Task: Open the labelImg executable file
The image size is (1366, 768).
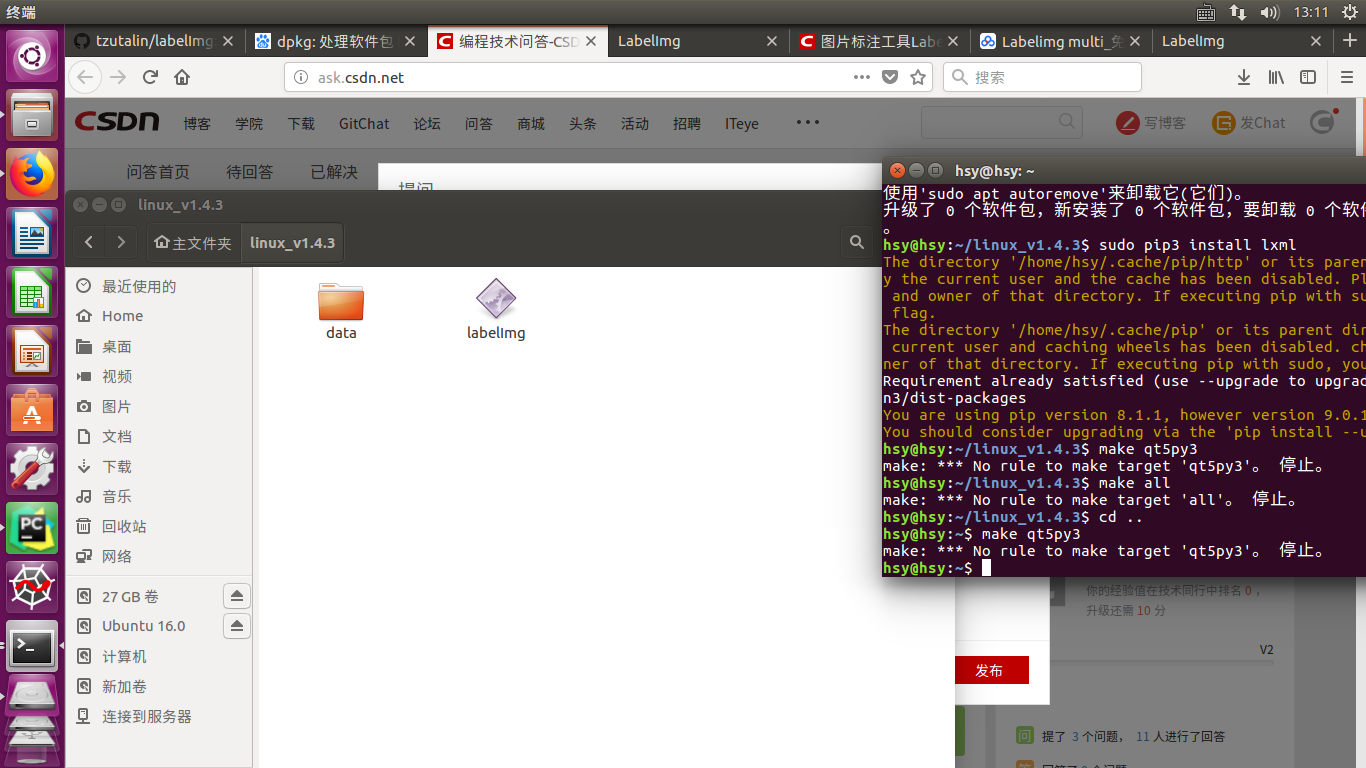Action: (x=496, y=311)
